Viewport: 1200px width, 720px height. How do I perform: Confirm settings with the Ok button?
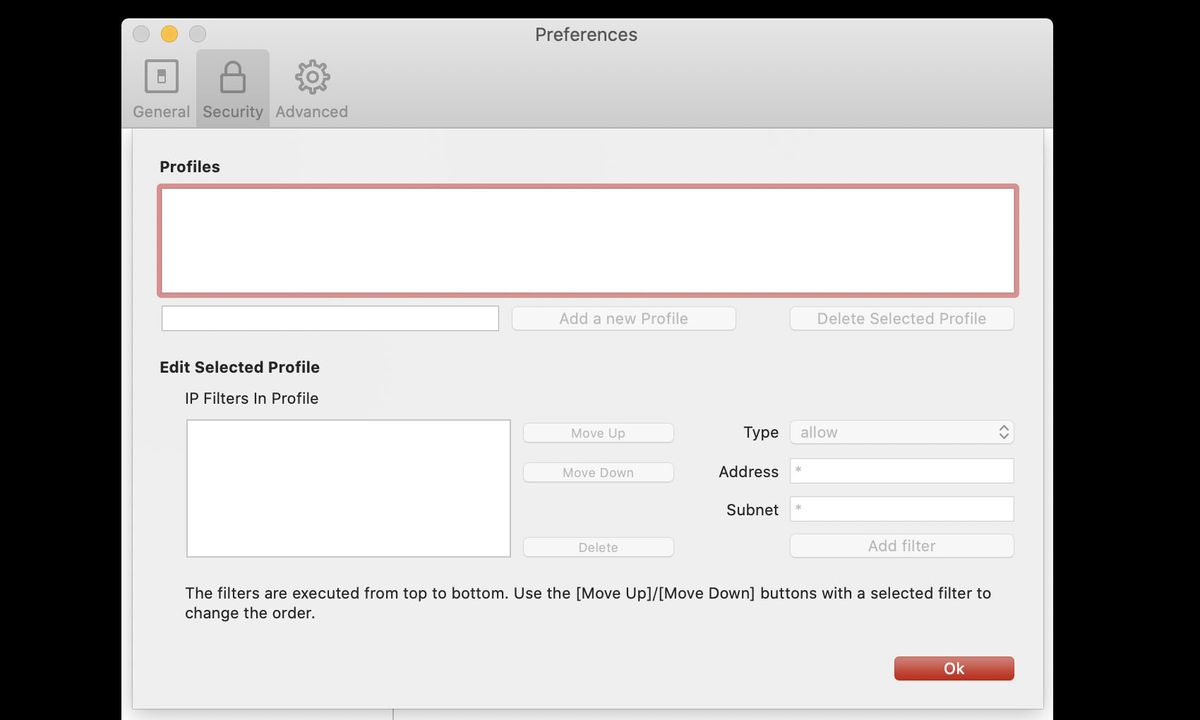[x=953, y=668]
